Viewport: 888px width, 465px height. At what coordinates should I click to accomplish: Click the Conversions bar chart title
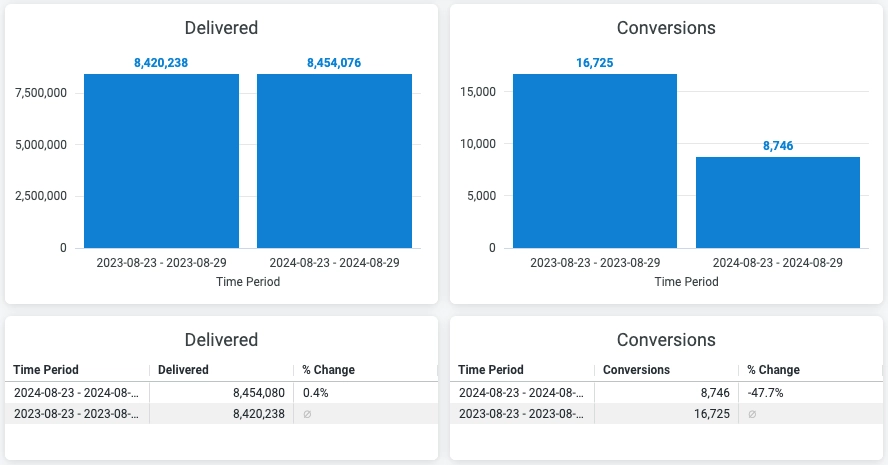pos(666,28)
